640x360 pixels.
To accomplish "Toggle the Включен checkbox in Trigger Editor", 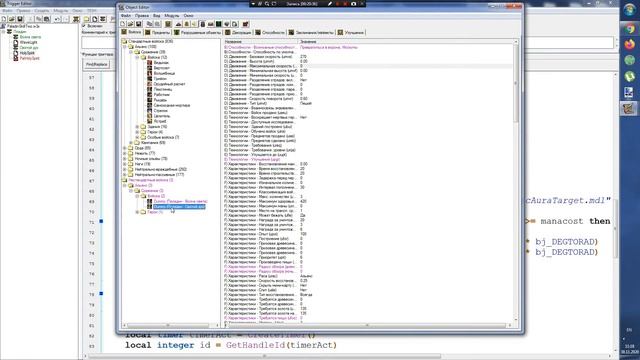I will click(84, 26).
